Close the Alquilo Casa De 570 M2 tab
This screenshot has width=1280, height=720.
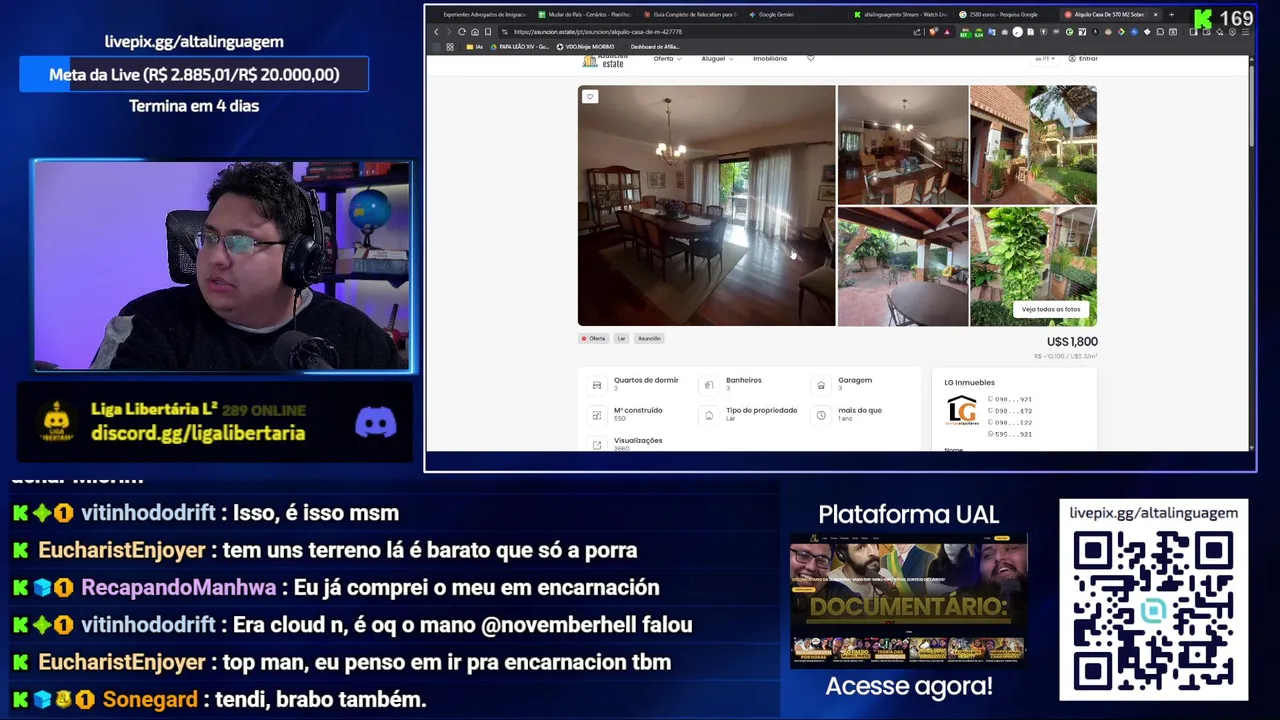click(x=1155, y=15)
